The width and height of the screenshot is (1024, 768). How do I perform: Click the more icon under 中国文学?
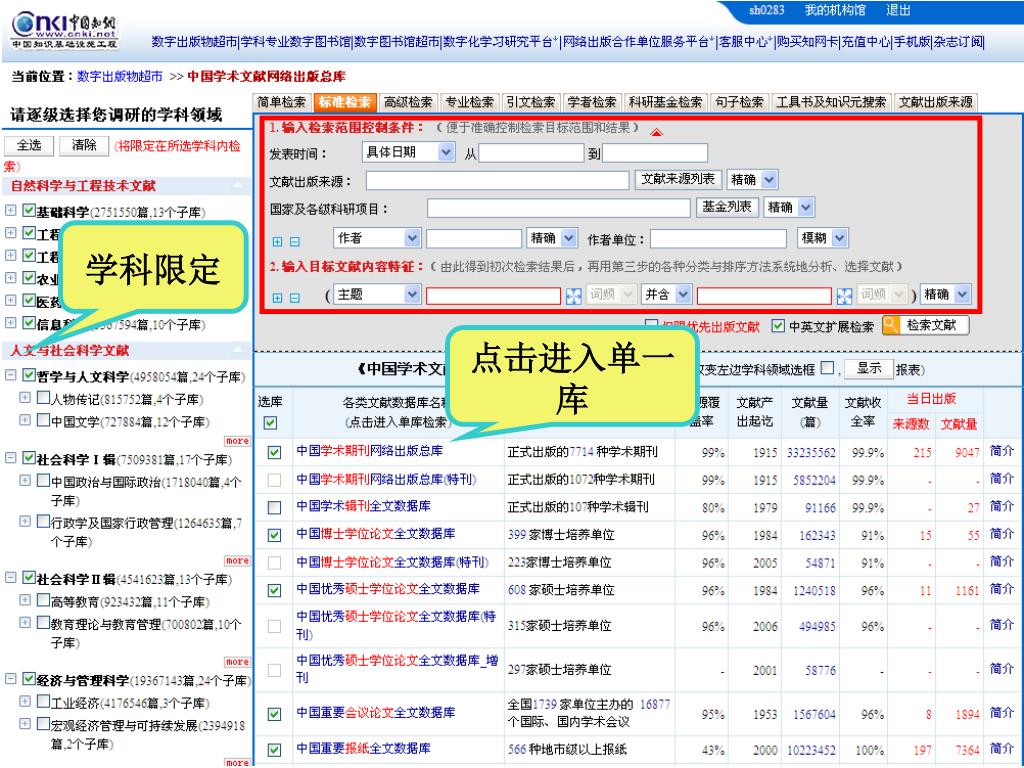[x=237, y=441]
